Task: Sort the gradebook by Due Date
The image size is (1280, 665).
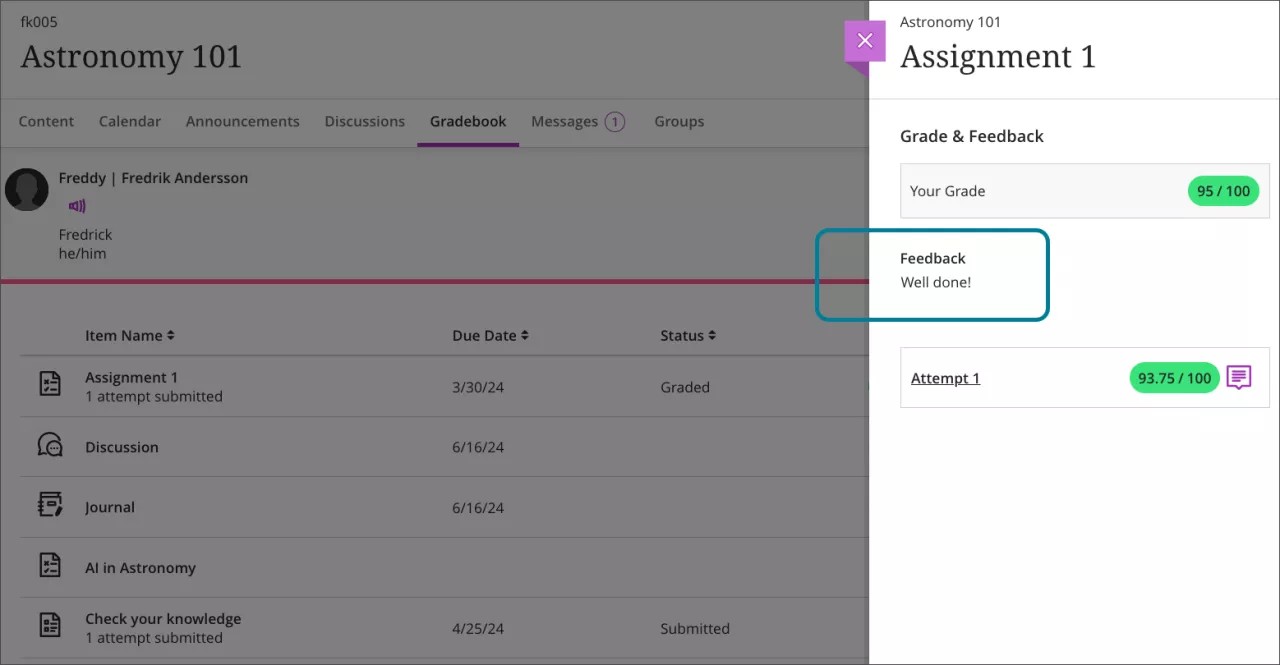Action: (490, 335)
